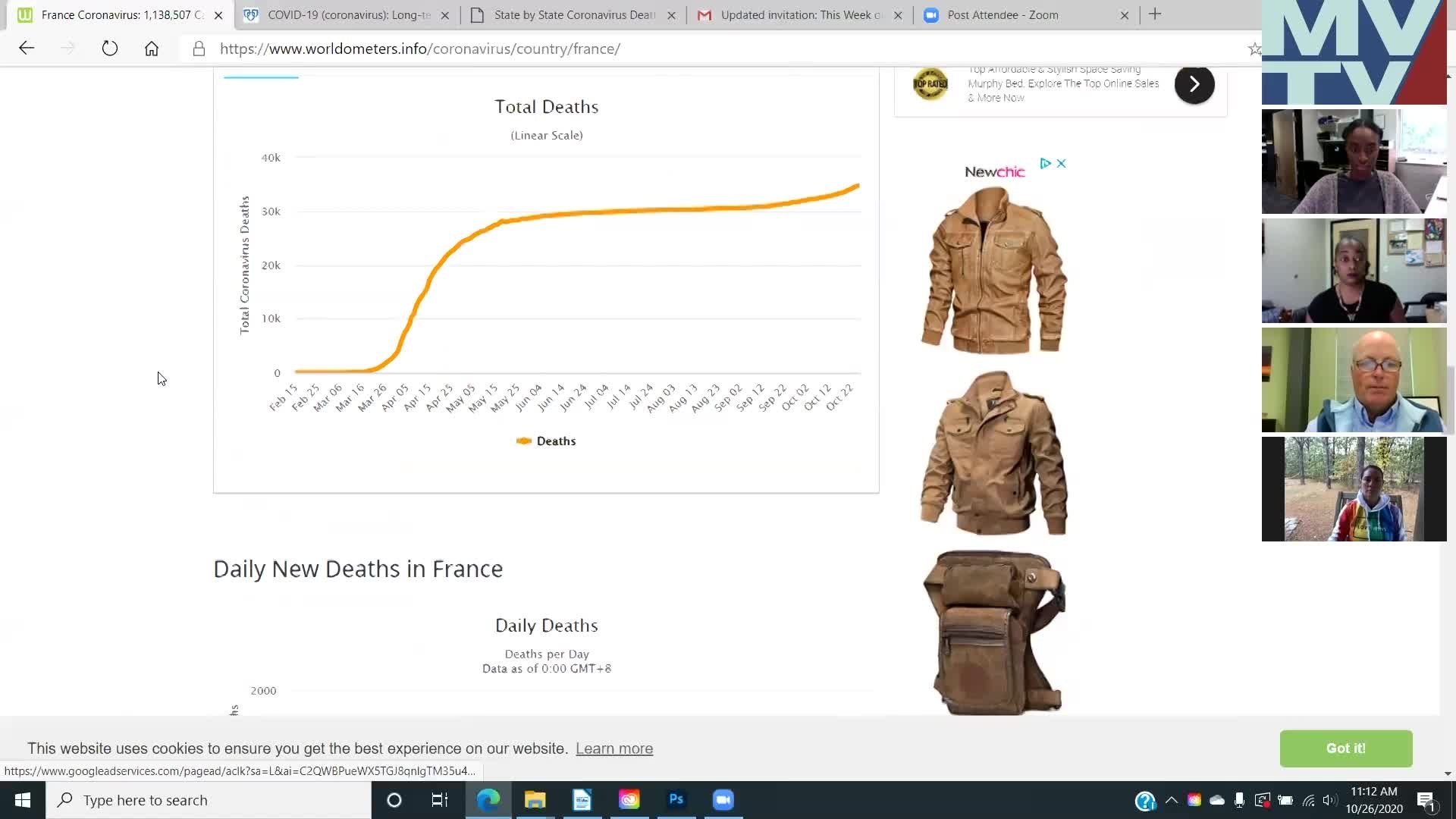Close the COVID-19 Long-term tab
Viewport: 1456px width, 819px height.
[445, 15]
